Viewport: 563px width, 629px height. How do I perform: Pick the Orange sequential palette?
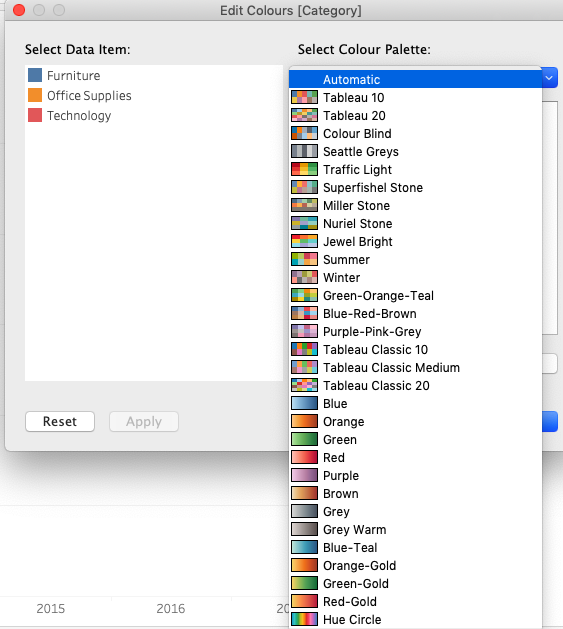click(x=415, y=422)
